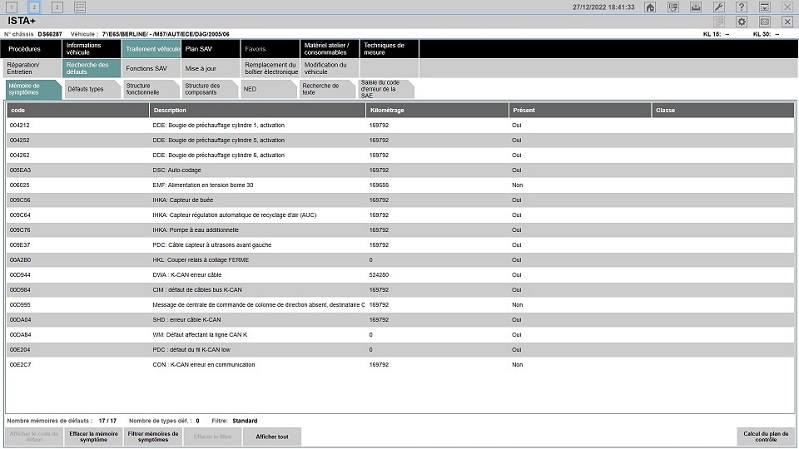Switch to Structure des composants tab
The width and height of the screenshot is (799, 449).
pyautogui.click(x=209, y=89)
